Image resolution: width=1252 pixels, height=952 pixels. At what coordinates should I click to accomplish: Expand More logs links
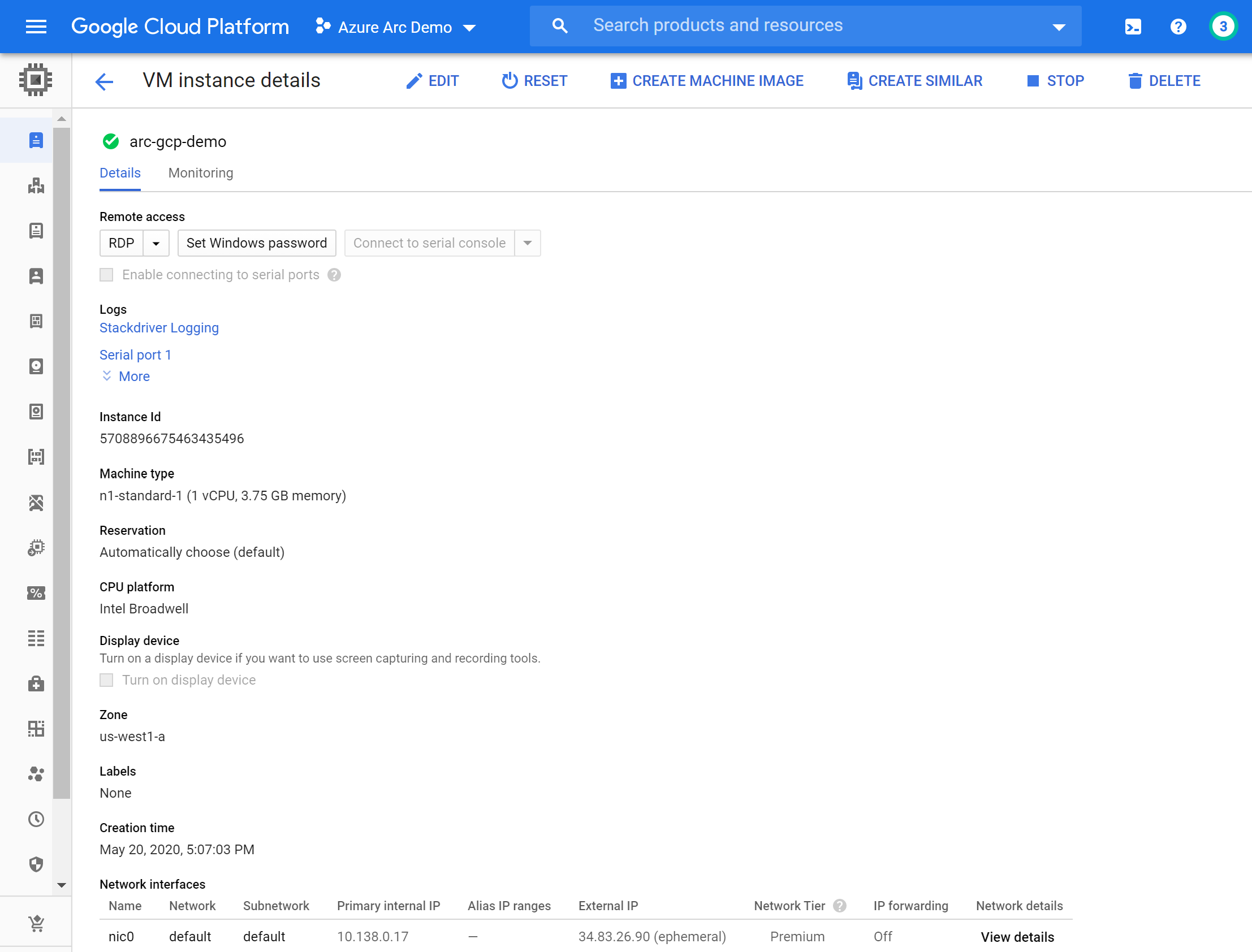[126, 377]
